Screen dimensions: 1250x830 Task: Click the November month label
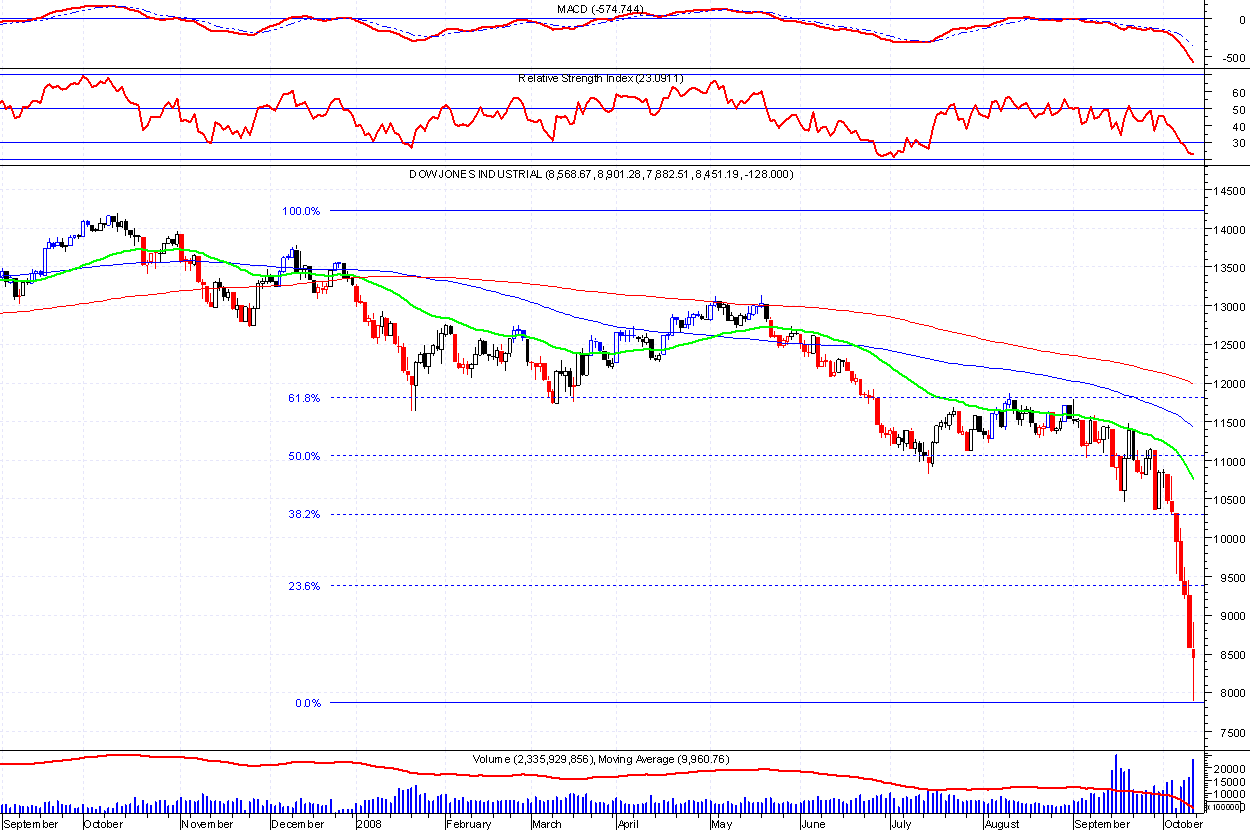click(x=208, y=824)
